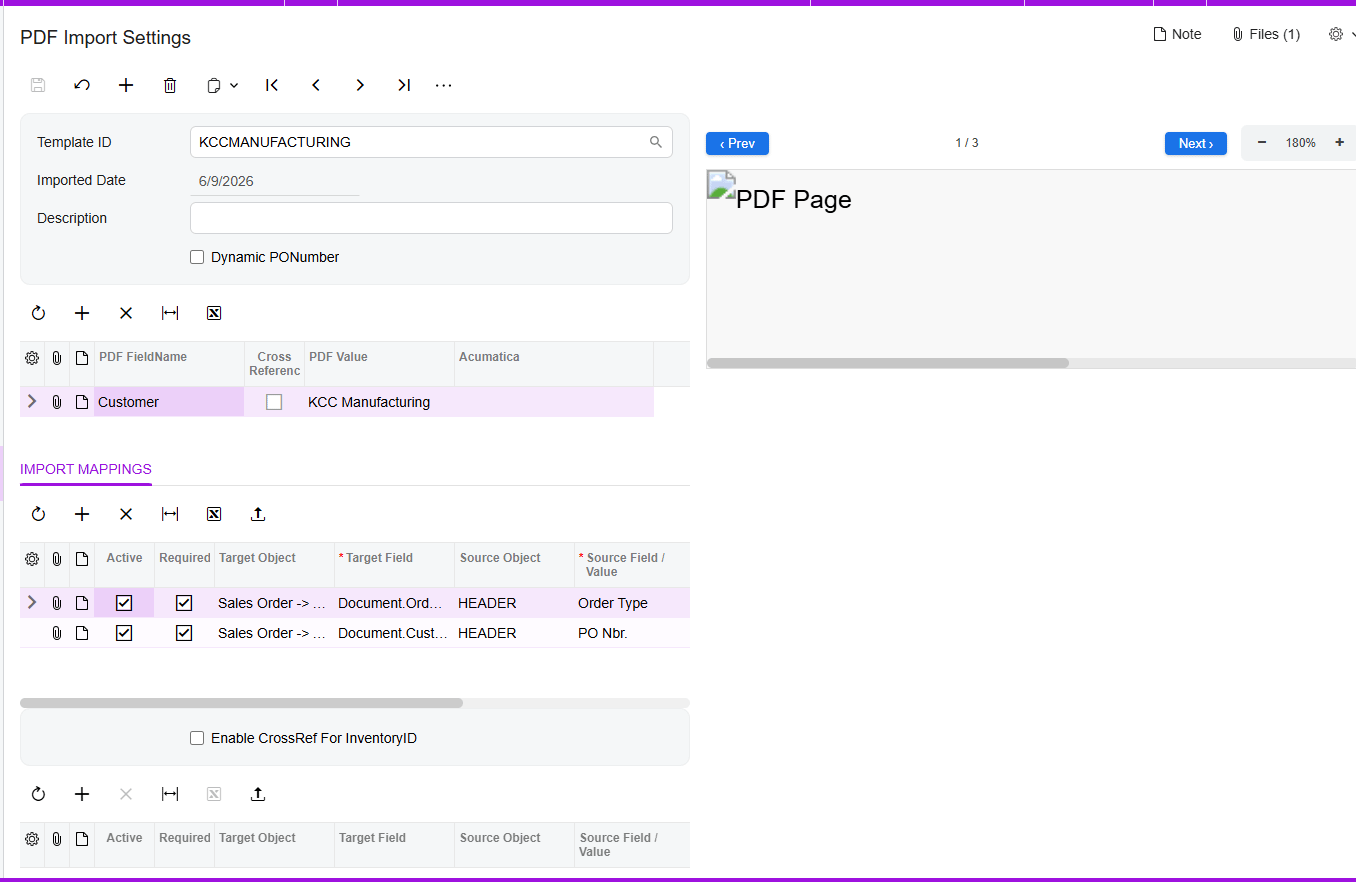Open column settings for the Import Mappings grid
This screenshot has width=1356, height=882.
pos(32,559)
